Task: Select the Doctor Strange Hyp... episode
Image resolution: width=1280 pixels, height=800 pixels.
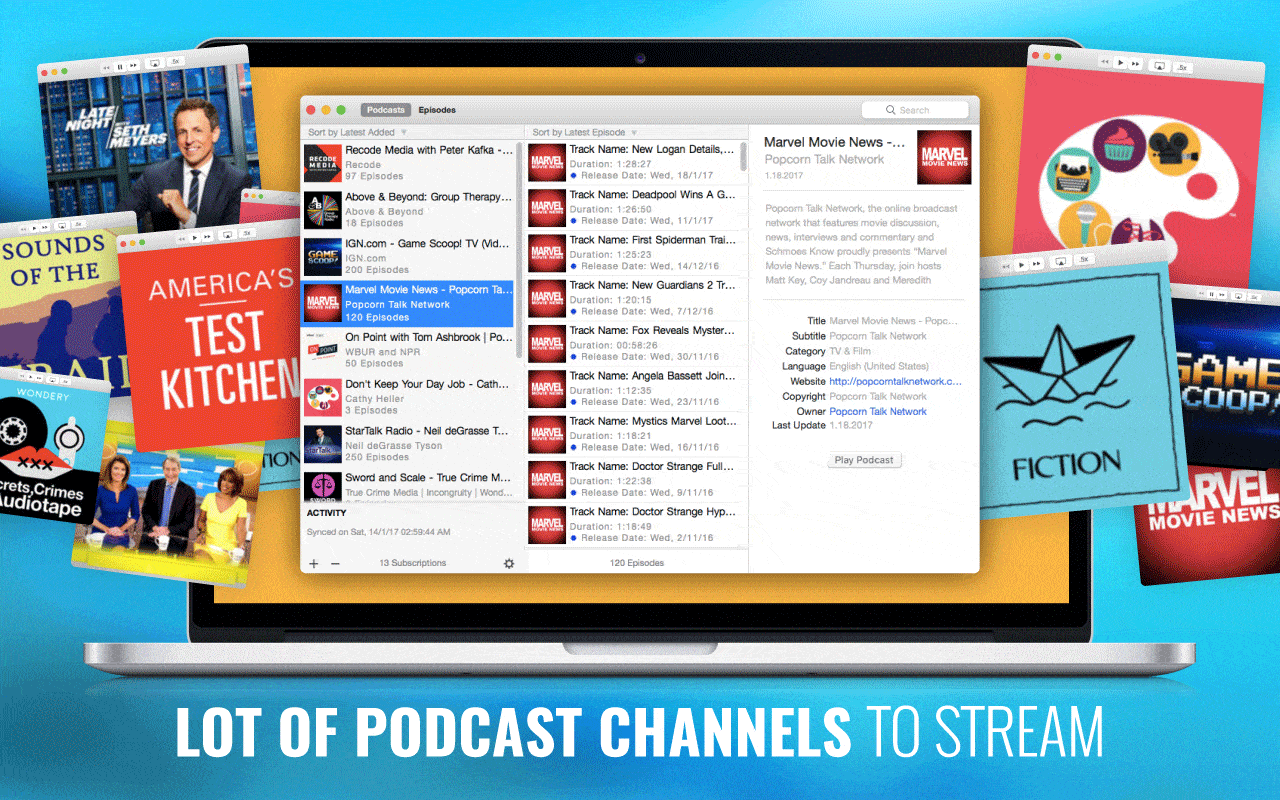Action: (x=635, y=524)
